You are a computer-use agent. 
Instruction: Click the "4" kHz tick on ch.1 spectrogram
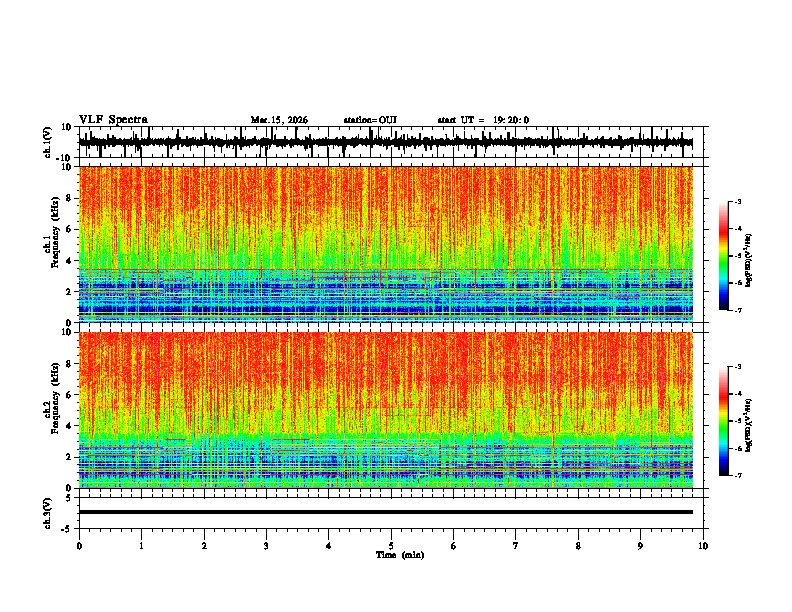coord(70,261)
